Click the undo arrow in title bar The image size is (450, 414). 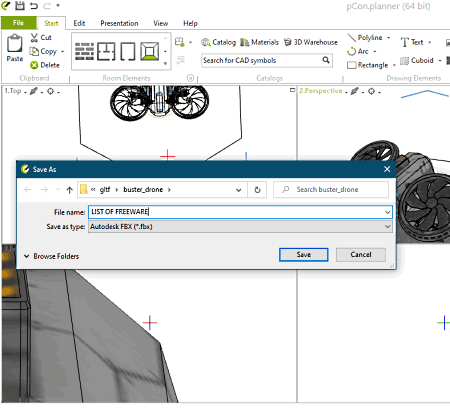tap(34, 6)
